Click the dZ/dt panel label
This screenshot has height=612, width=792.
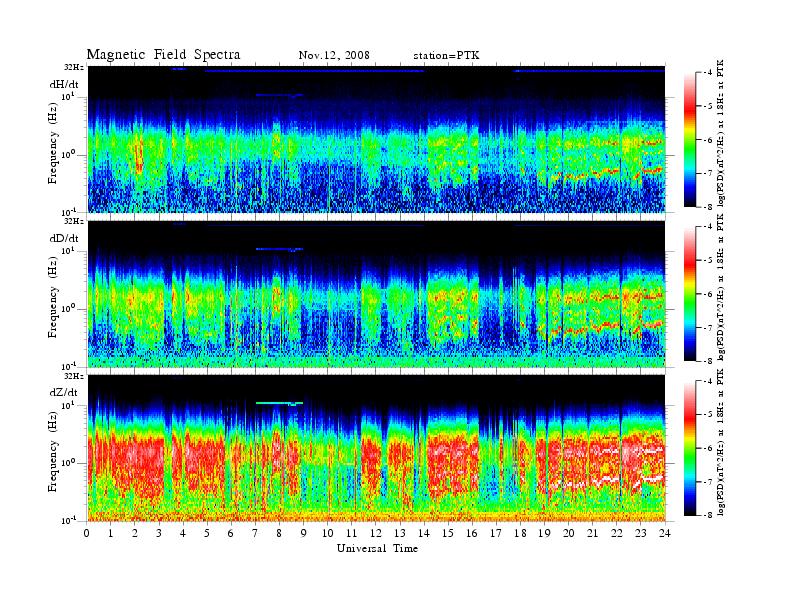pos(64,392)
